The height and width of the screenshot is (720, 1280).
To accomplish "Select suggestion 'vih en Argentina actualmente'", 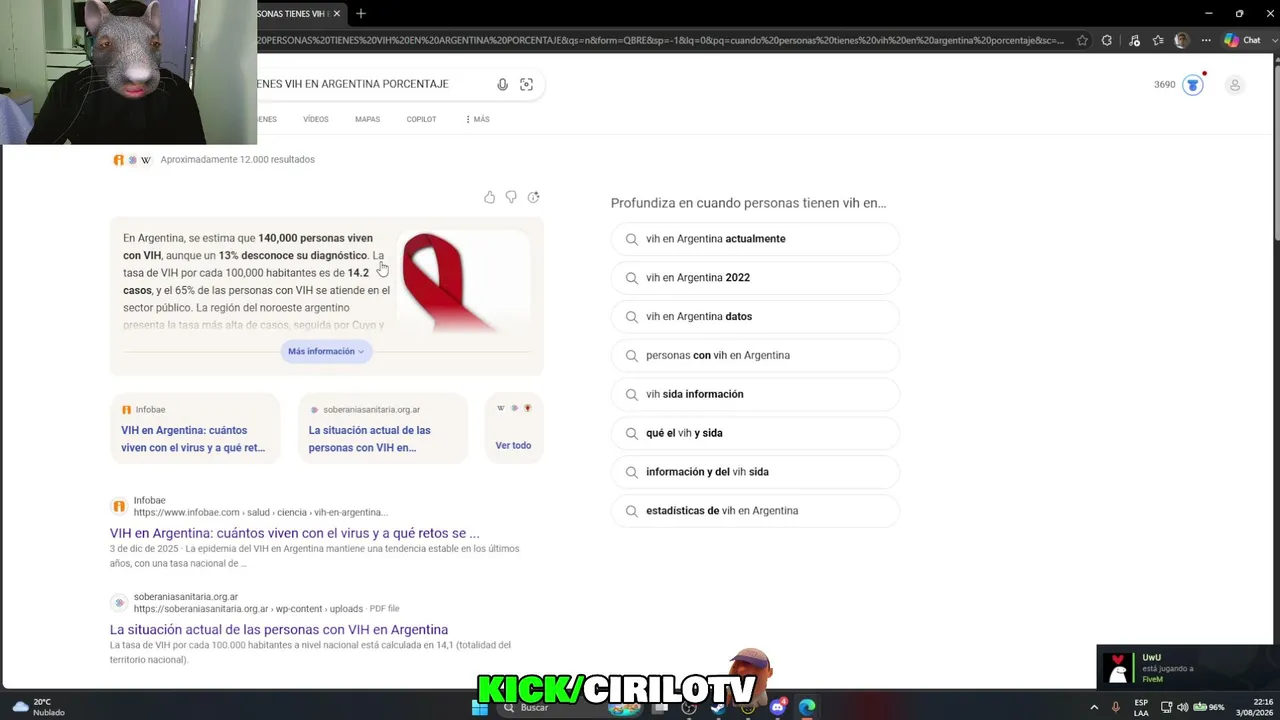I will pos(755,239).
